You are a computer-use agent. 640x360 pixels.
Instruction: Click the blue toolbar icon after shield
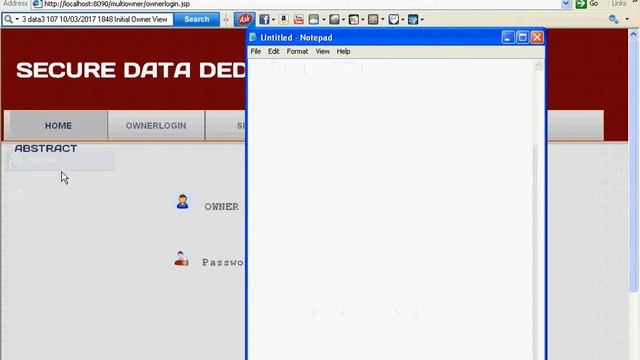point(413,19)
